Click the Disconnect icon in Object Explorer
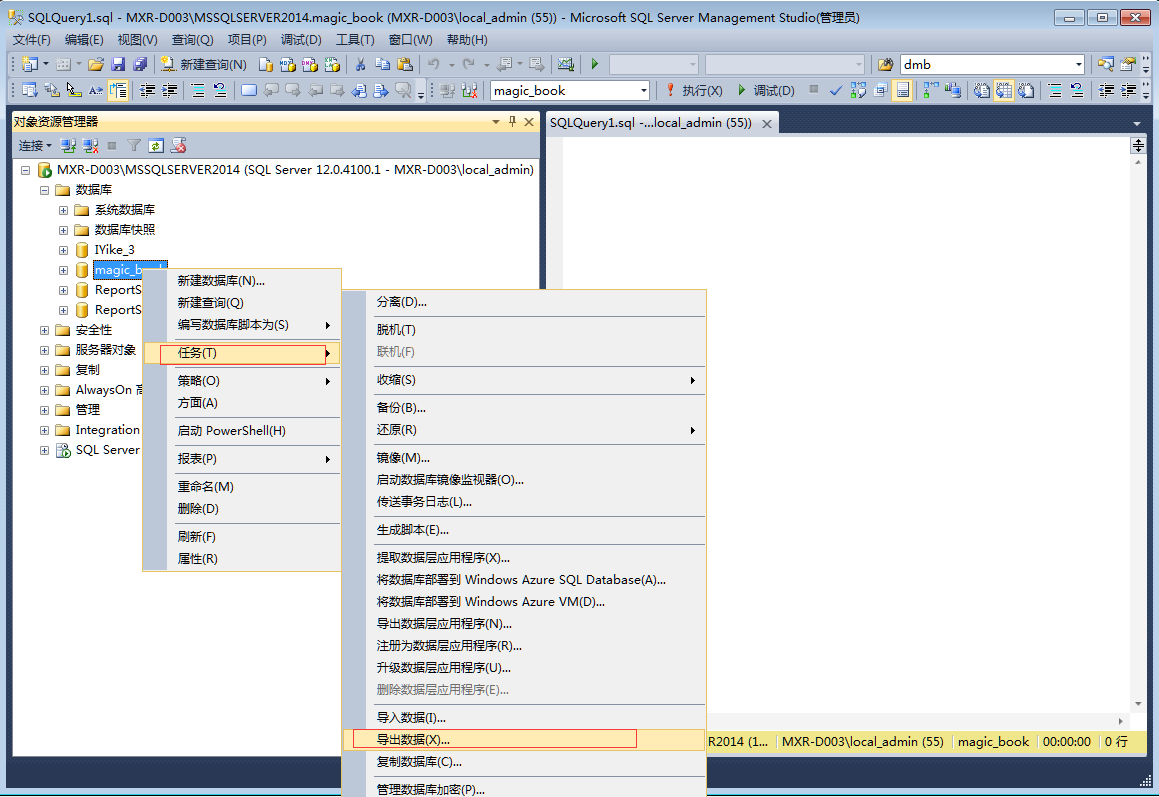 (x=90, y=146)
